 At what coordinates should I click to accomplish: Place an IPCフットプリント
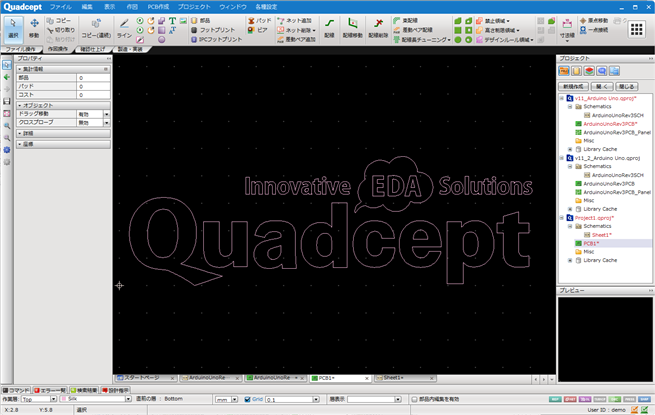(216, 39)
